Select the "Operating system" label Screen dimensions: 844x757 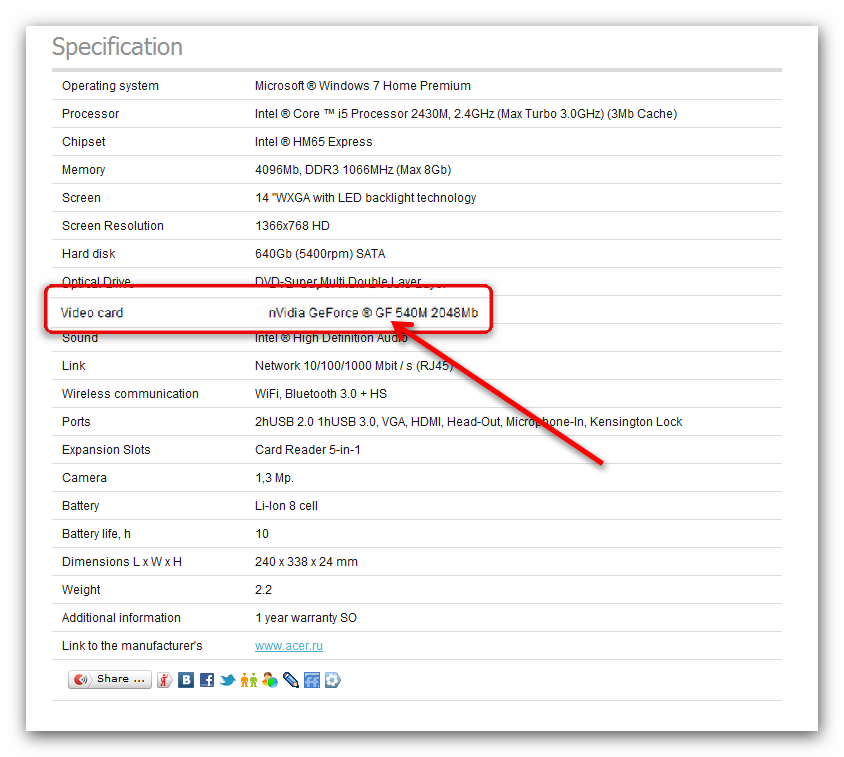coord(110,86)
